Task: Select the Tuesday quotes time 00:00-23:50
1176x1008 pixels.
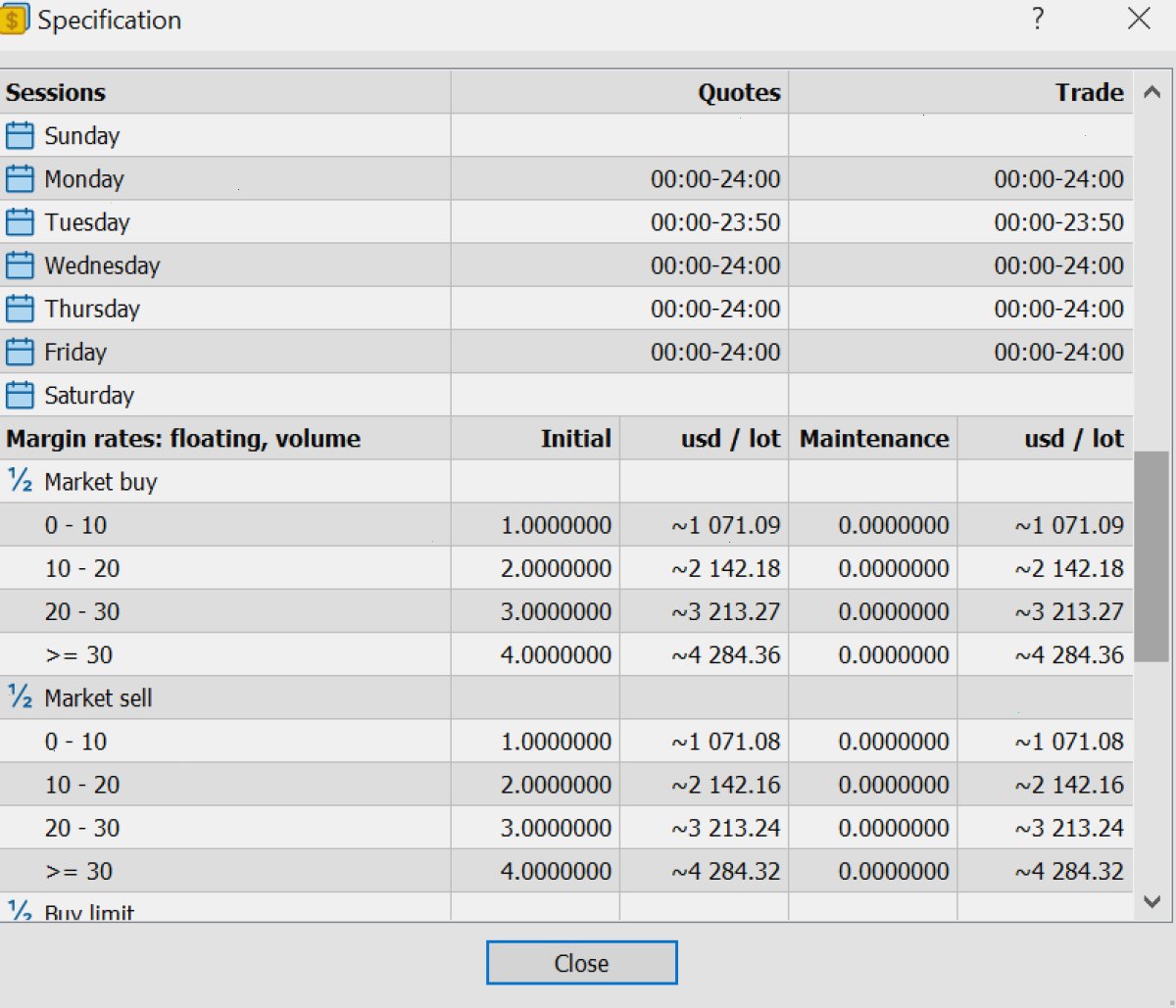Action: pyautogui.click(x=715, y=222)
